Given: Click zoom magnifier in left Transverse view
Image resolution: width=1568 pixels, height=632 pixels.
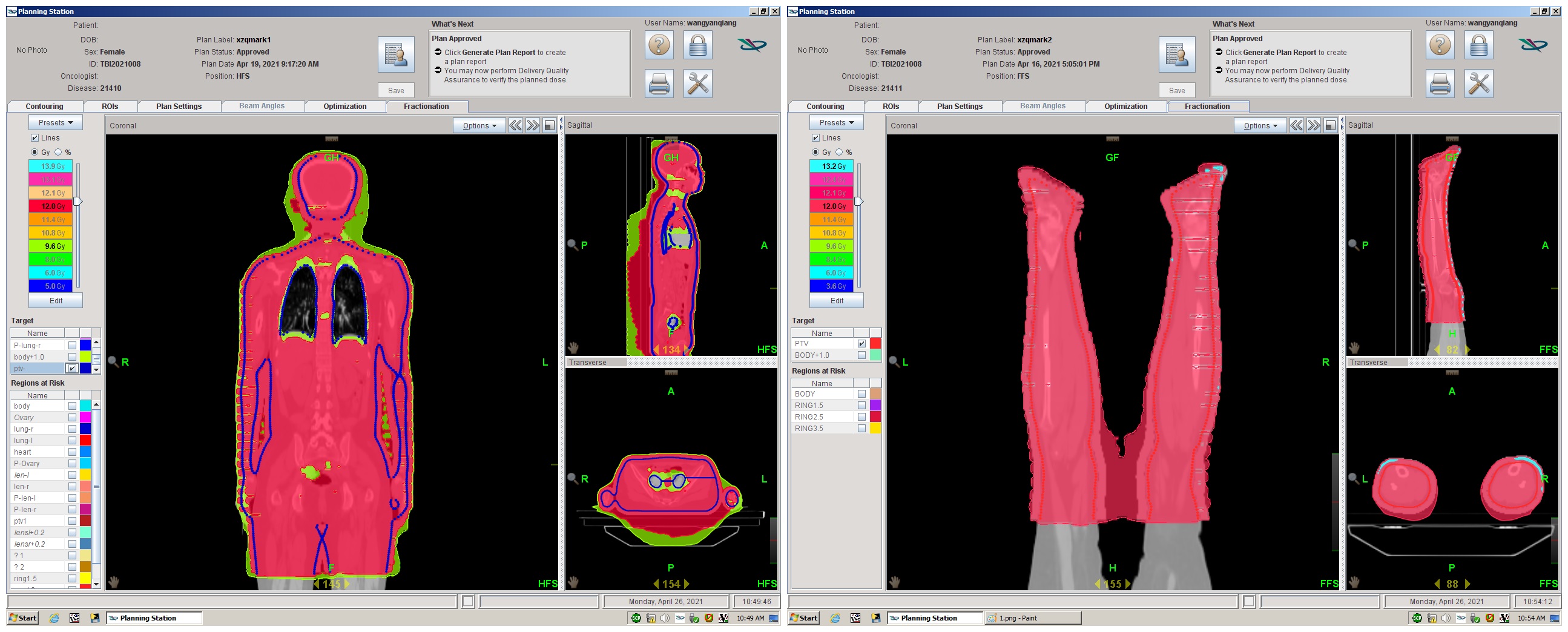Looking at the screenshot, I should coord(573,479).
